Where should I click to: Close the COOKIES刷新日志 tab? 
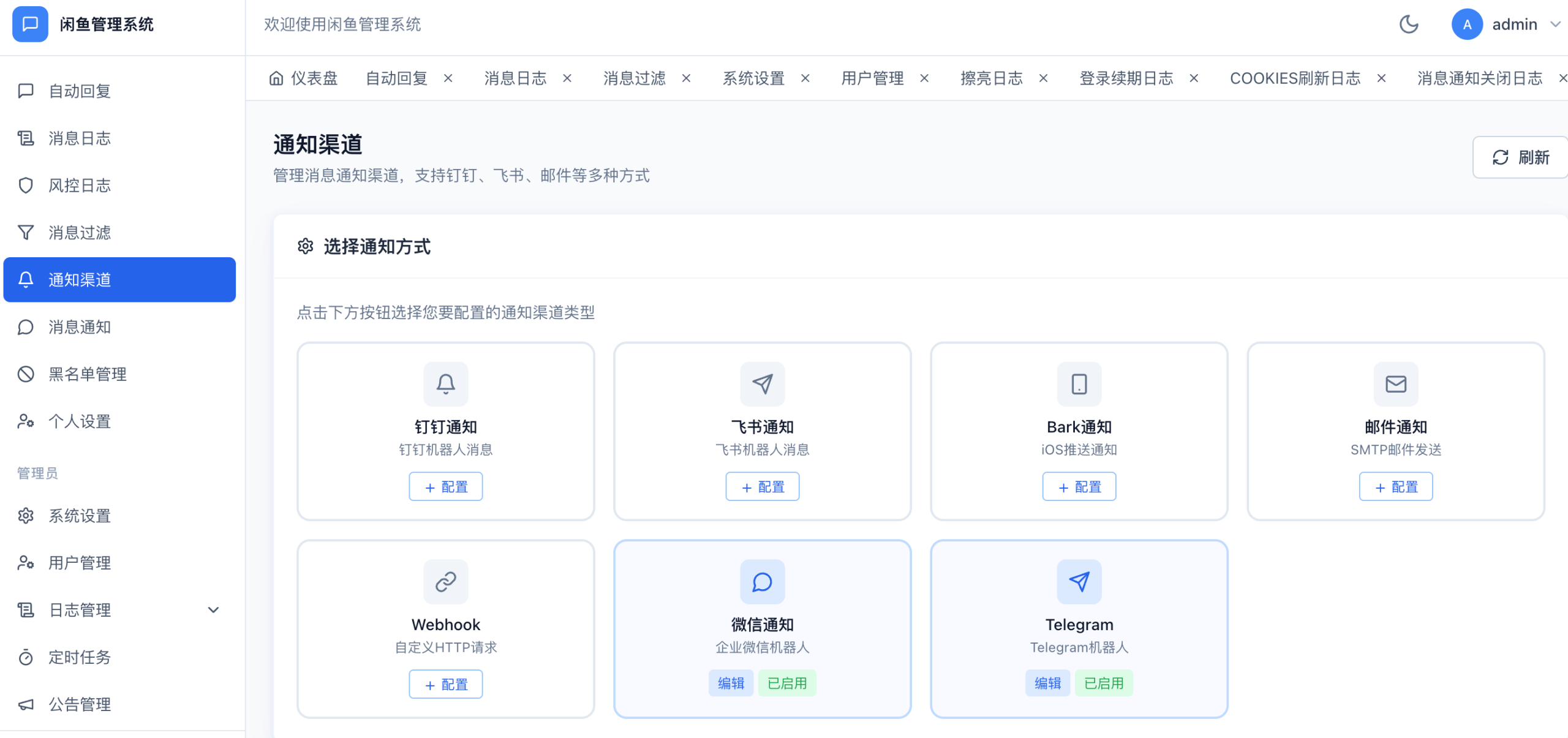pos(1382,78)
